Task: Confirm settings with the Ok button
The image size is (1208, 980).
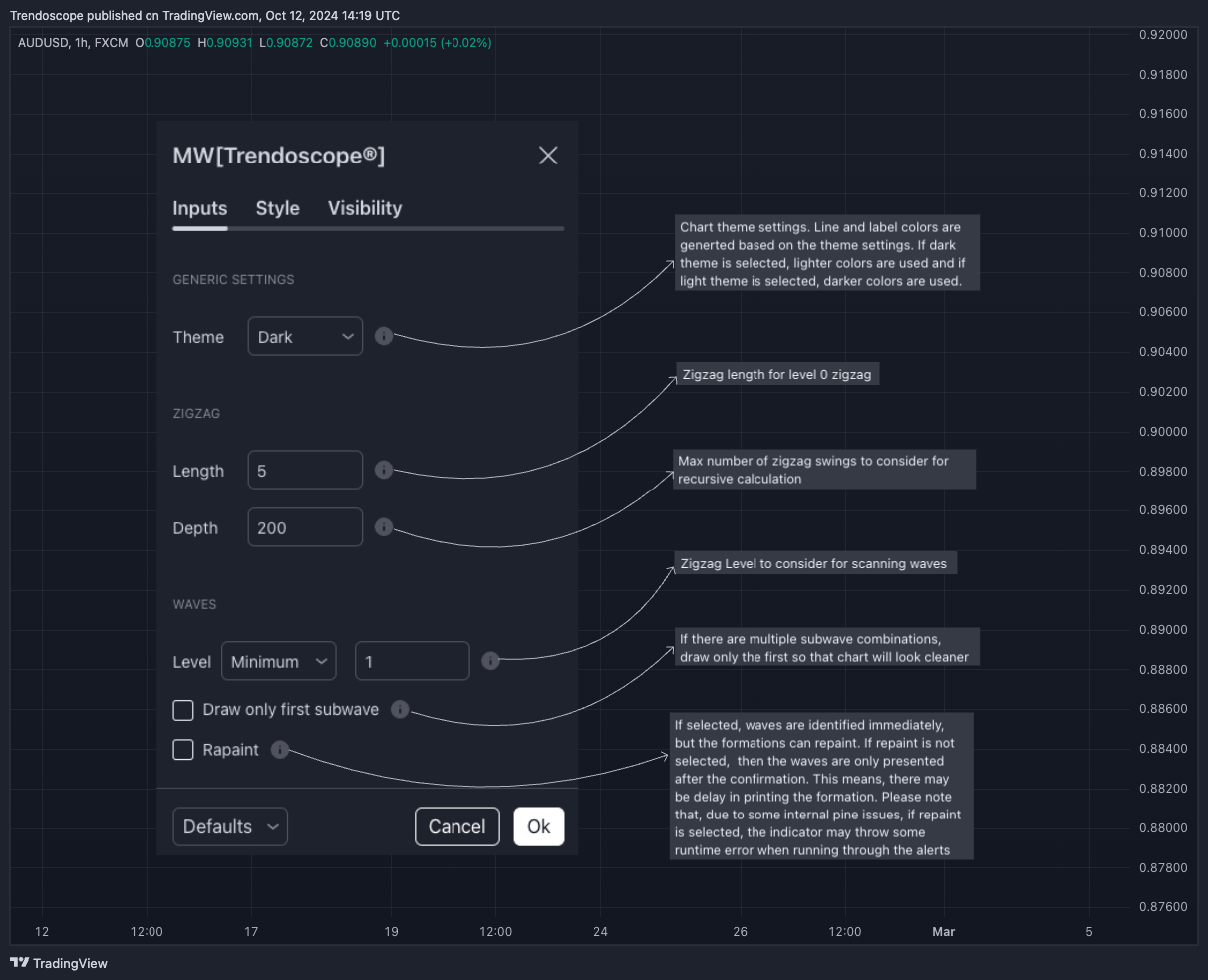Action: click(x=539, y=826)
